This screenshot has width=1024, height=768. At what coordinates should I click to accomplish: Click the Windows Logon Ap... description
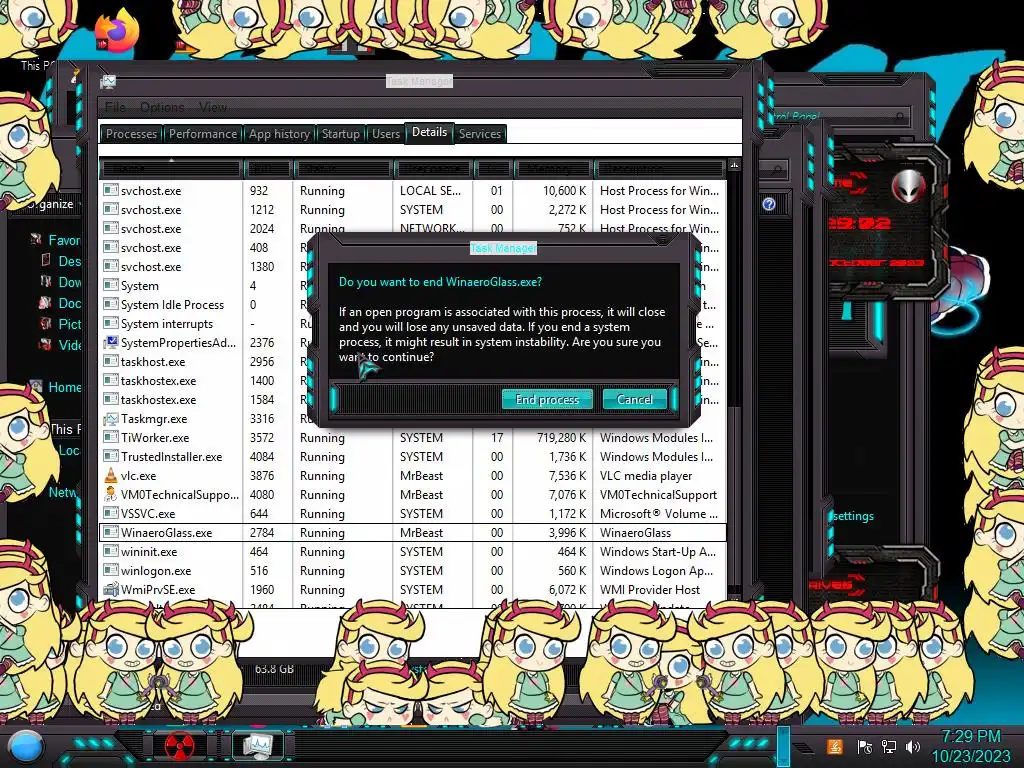(x=656, y=570)
